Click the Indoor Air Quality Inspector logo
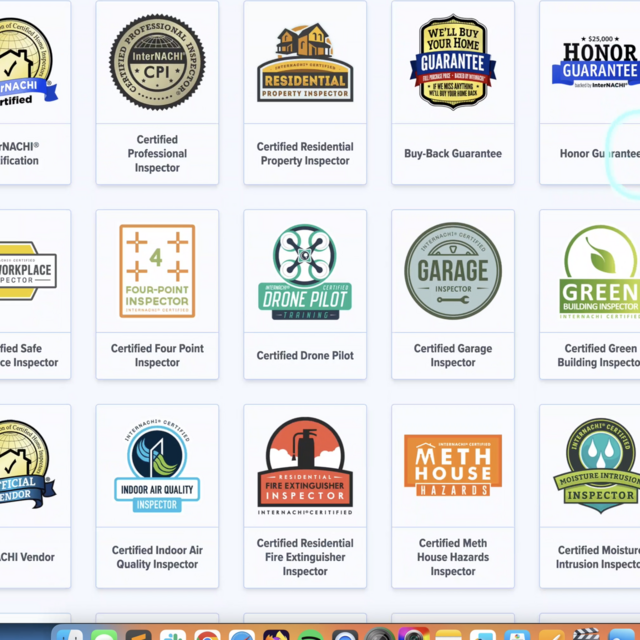 point(157,466)
